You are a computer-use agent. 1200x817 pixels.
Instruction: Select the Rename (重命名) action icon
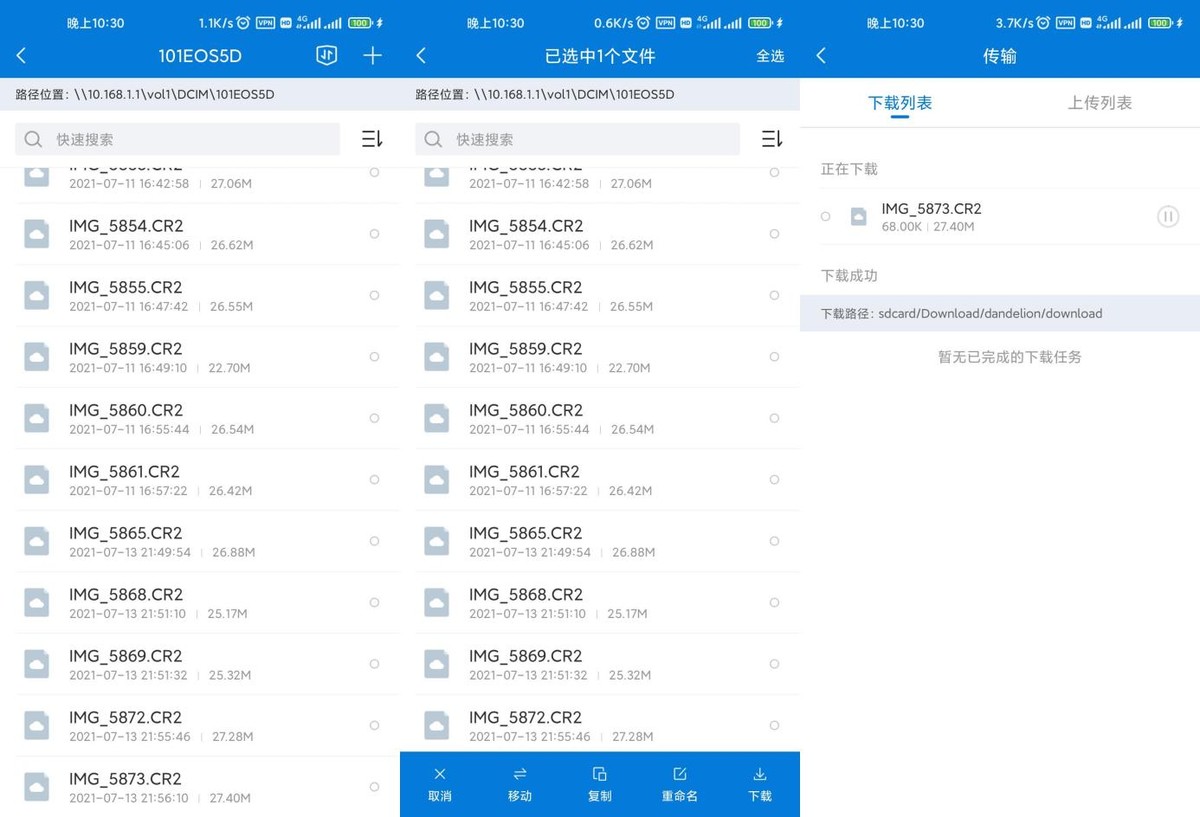(x=679, y=783)
